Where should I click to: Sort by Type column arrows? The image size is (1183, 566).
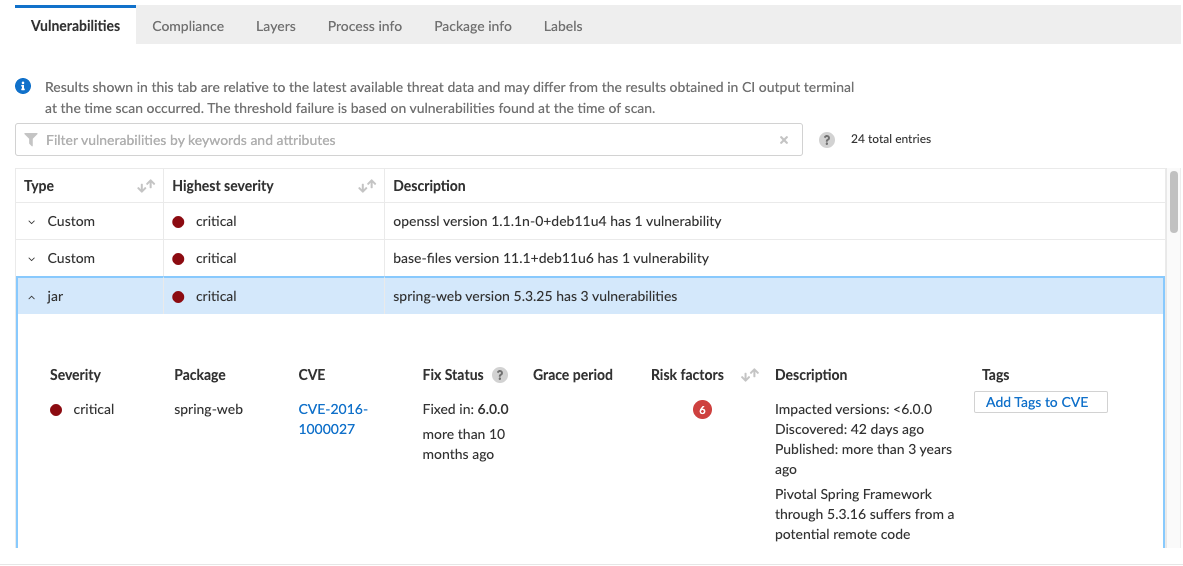pos(146,186)
